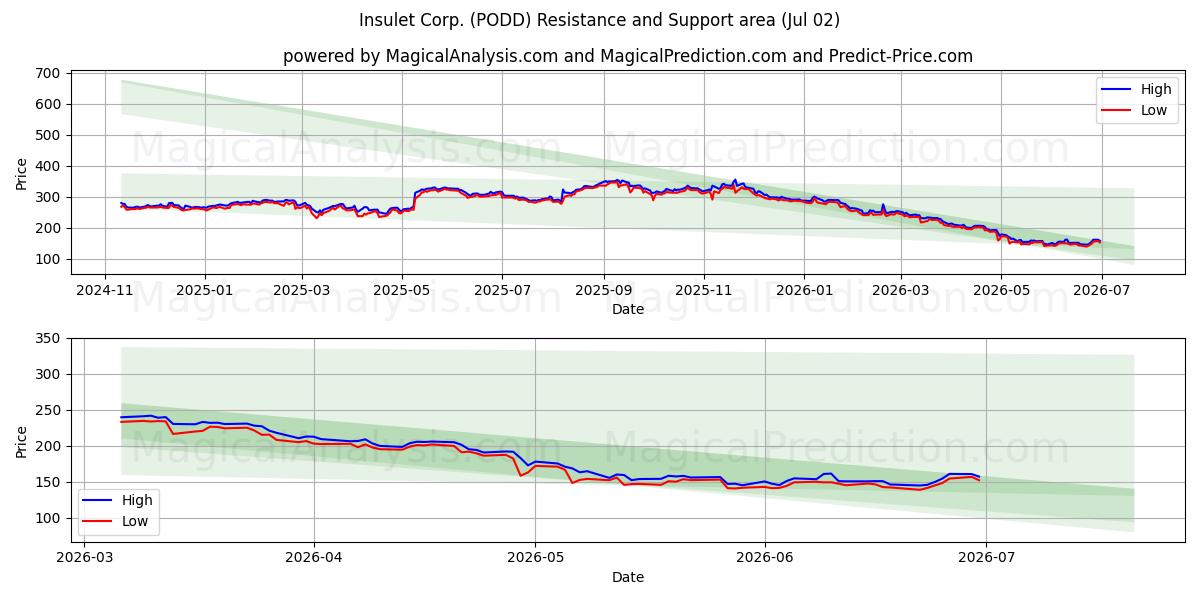Click the '2025-03' label on the top x-axis
Image resolution: width=1200 pixels, height=600 pixels.
[302, 291]
